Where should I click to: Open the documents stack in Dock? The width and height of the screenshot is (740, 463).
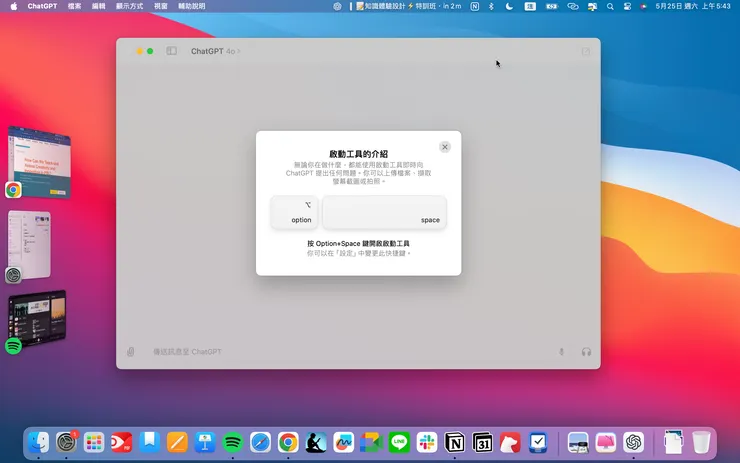click(673, 442)
